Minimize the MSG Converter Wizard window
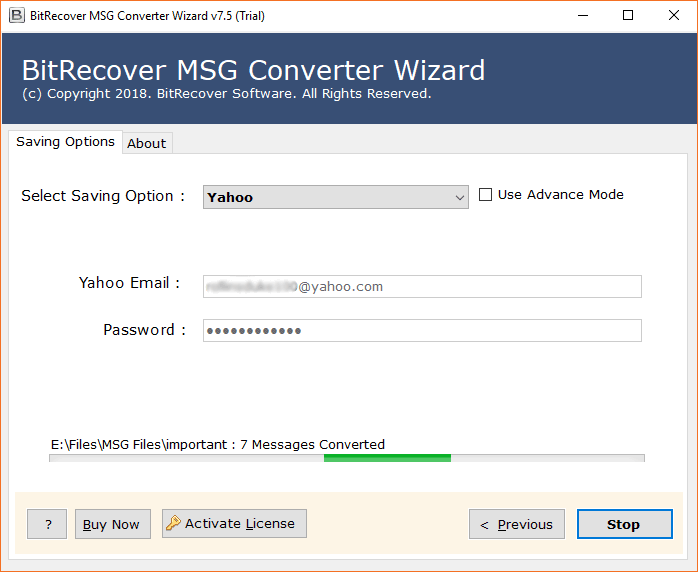Viewport: 698px width, 572px height. click(x=583, y=16)
